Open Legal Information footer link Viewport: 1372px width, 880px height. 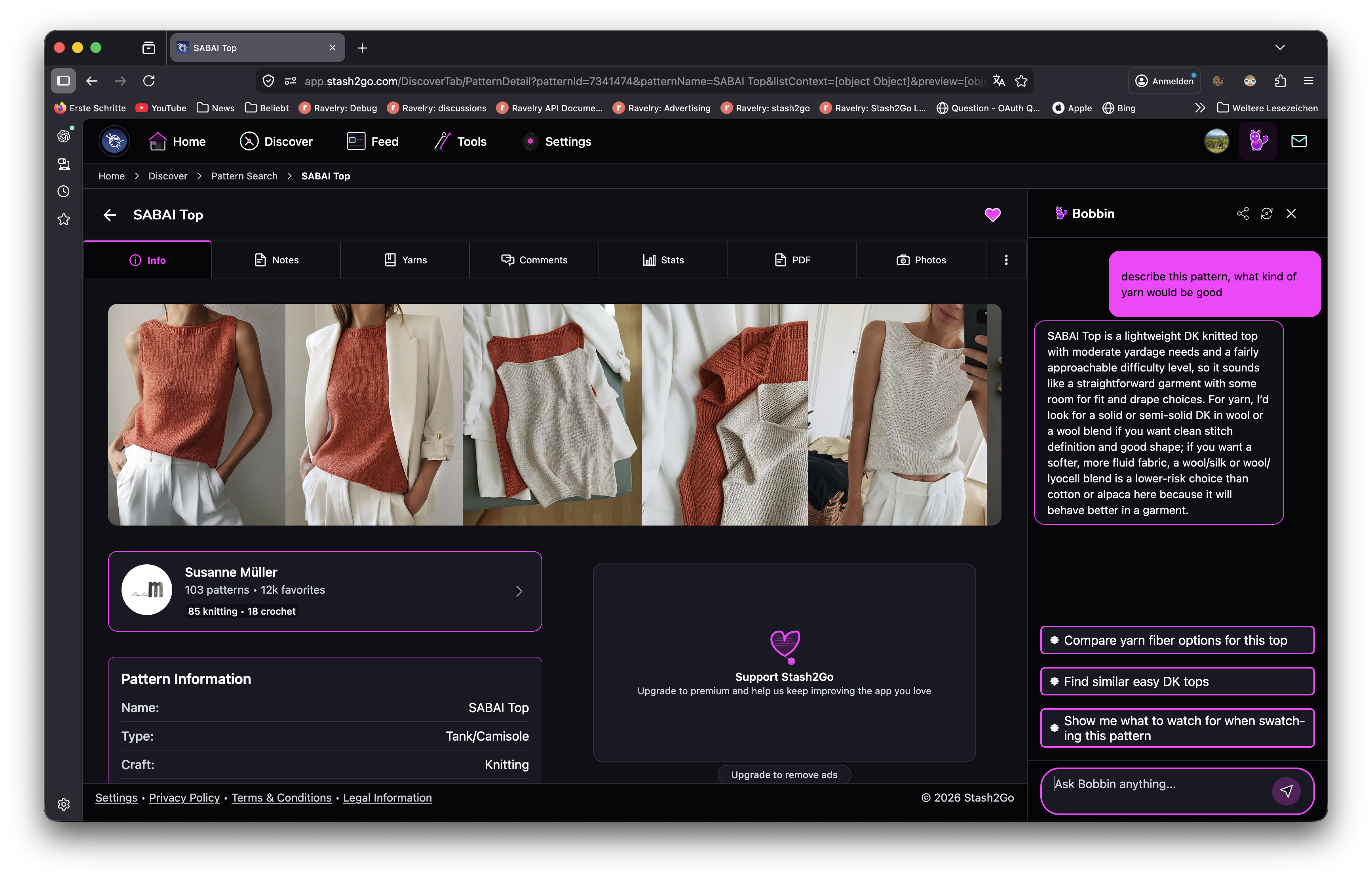click(x=387, y=798)
